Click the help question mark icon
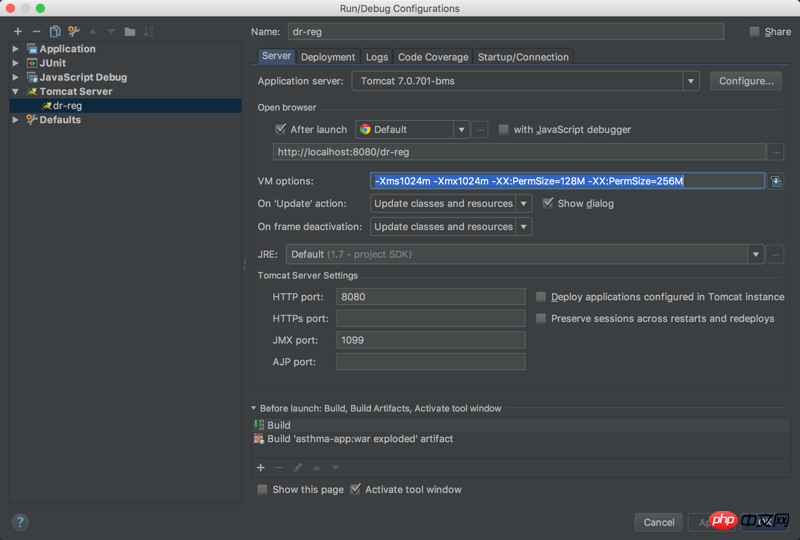 pos(20,522)
